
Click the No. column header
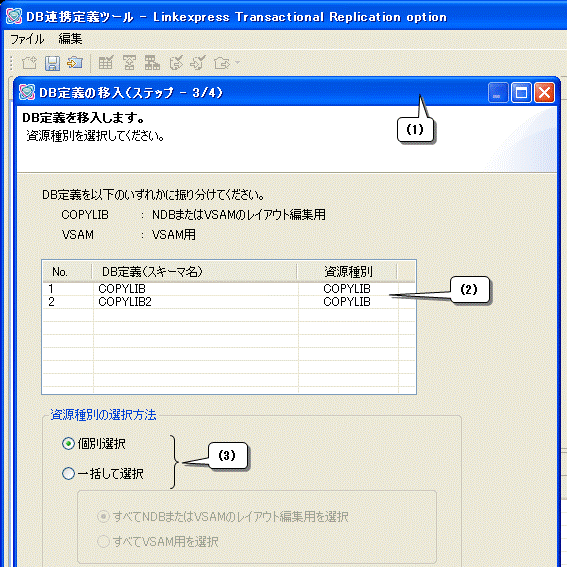coord(67,272)
